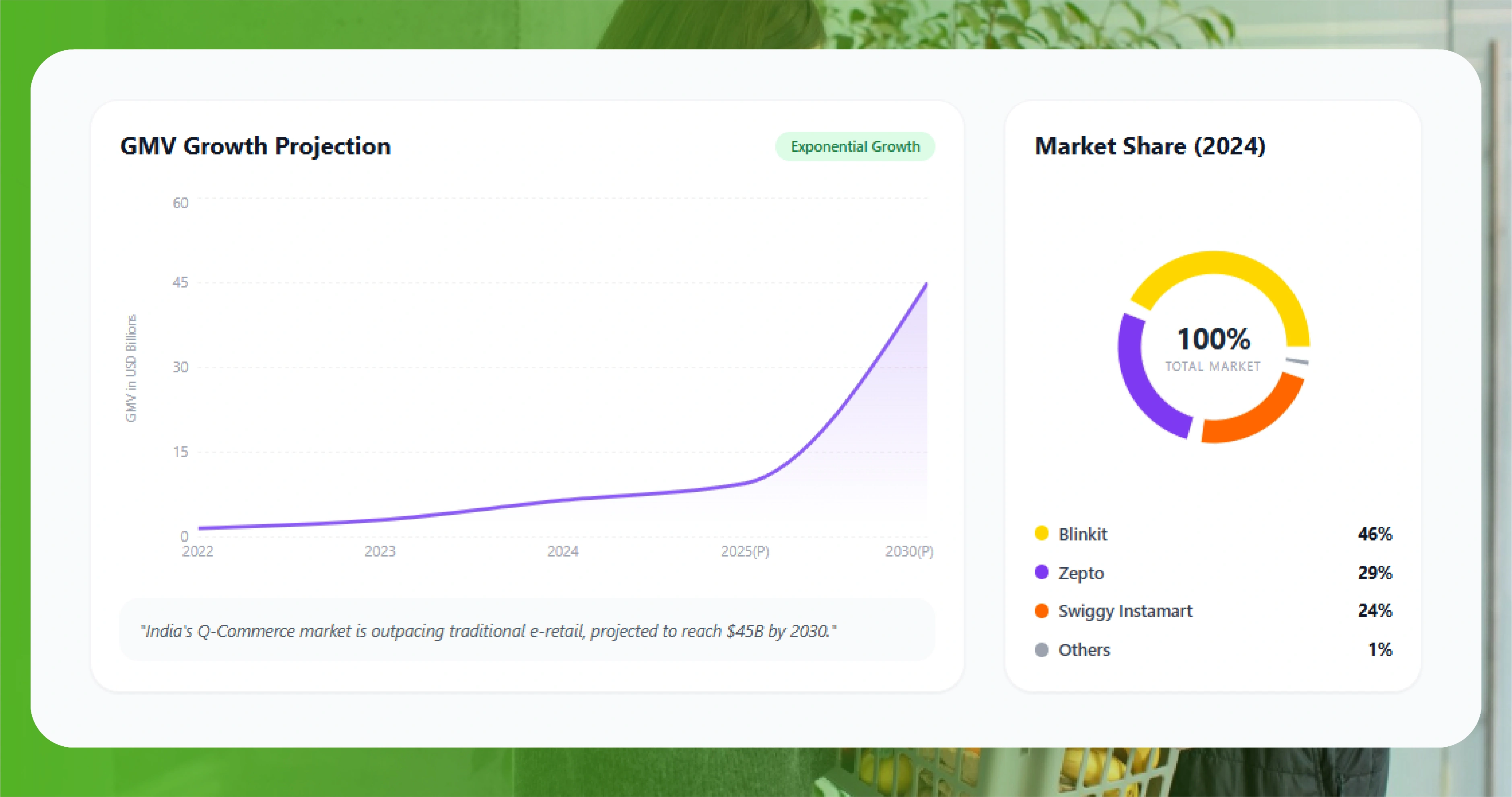Screen dimensions: 1512x797
Task: Click the 100% total market center text
Action: [1213, 339]
